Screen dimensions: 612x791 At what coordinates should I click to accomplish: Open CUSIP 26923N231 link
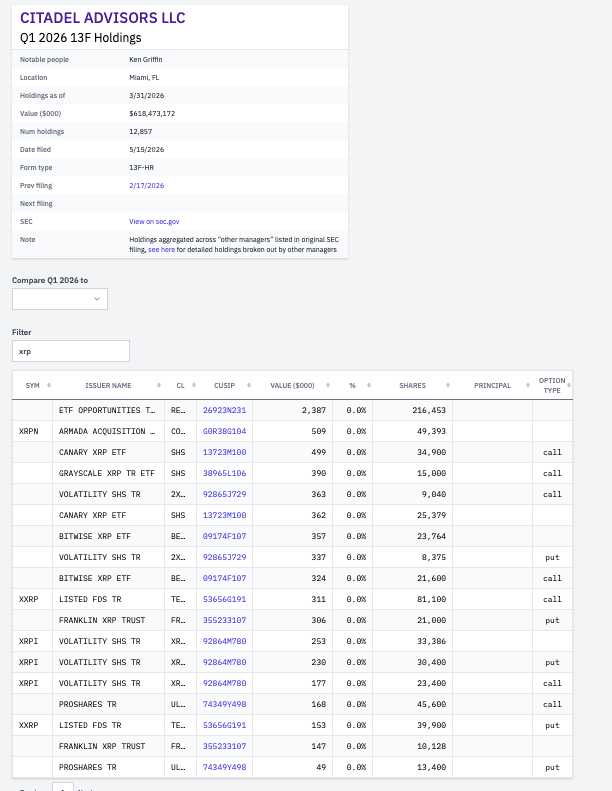click(225, 410)
